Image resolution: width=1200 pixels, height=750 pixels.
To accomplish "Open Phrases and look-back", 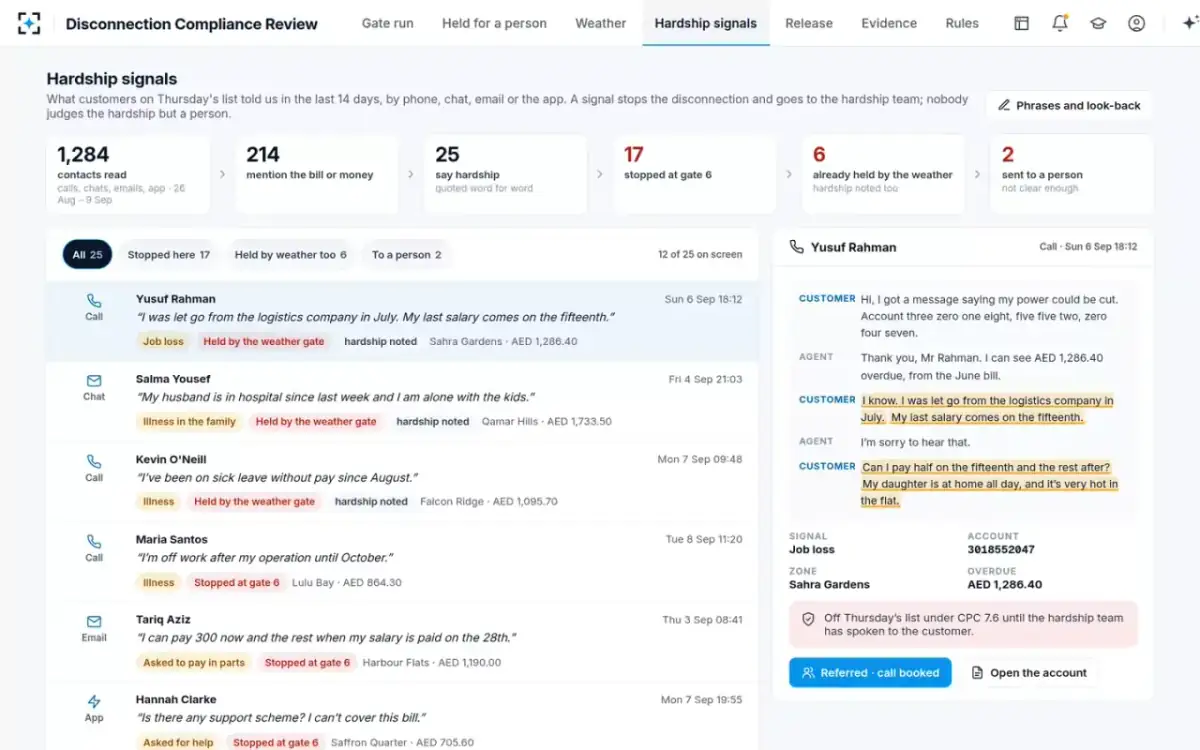I will click(x=1069, y=105).
